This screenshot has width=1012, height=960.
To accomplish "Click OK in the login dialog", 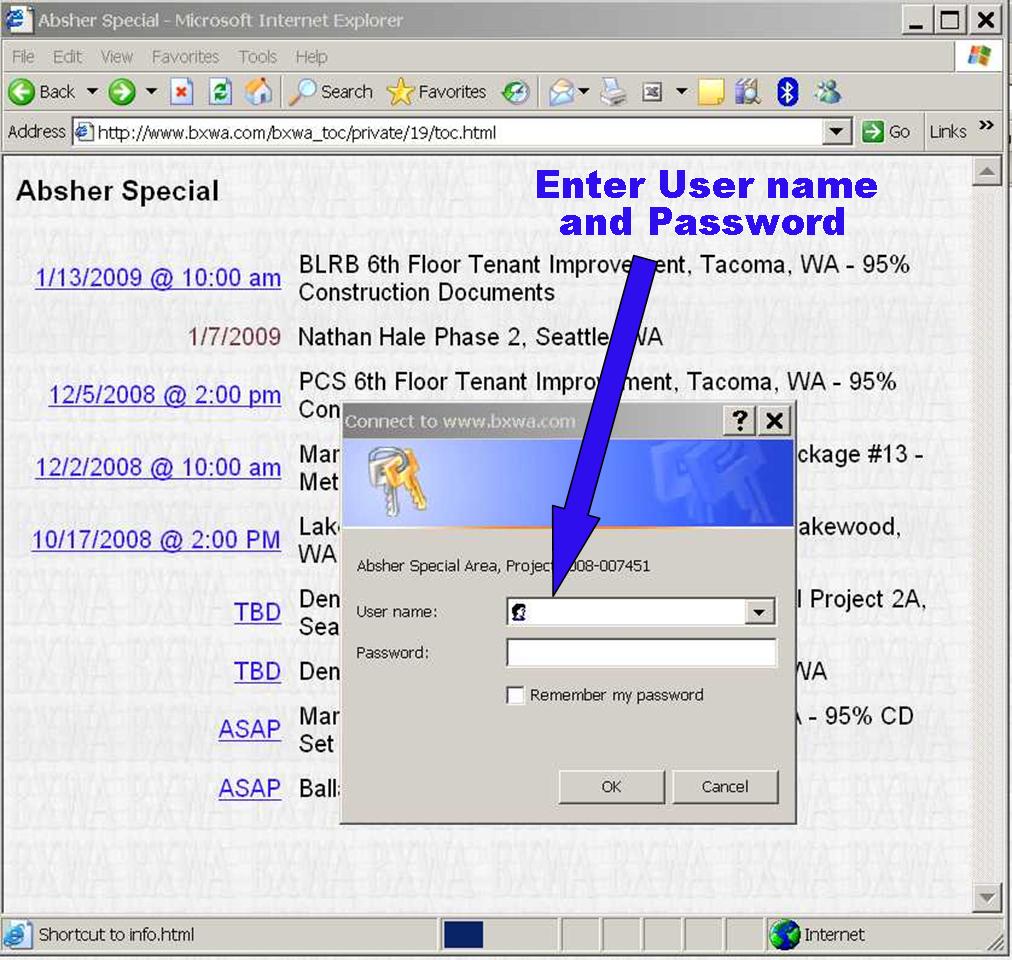I will pyautogui.click(x=611, y=787).
